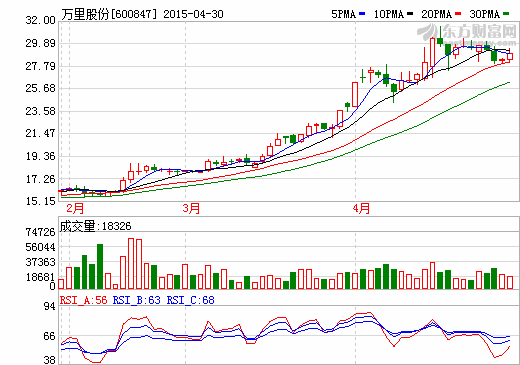Click the 4月 month marker

coord(361,208)
